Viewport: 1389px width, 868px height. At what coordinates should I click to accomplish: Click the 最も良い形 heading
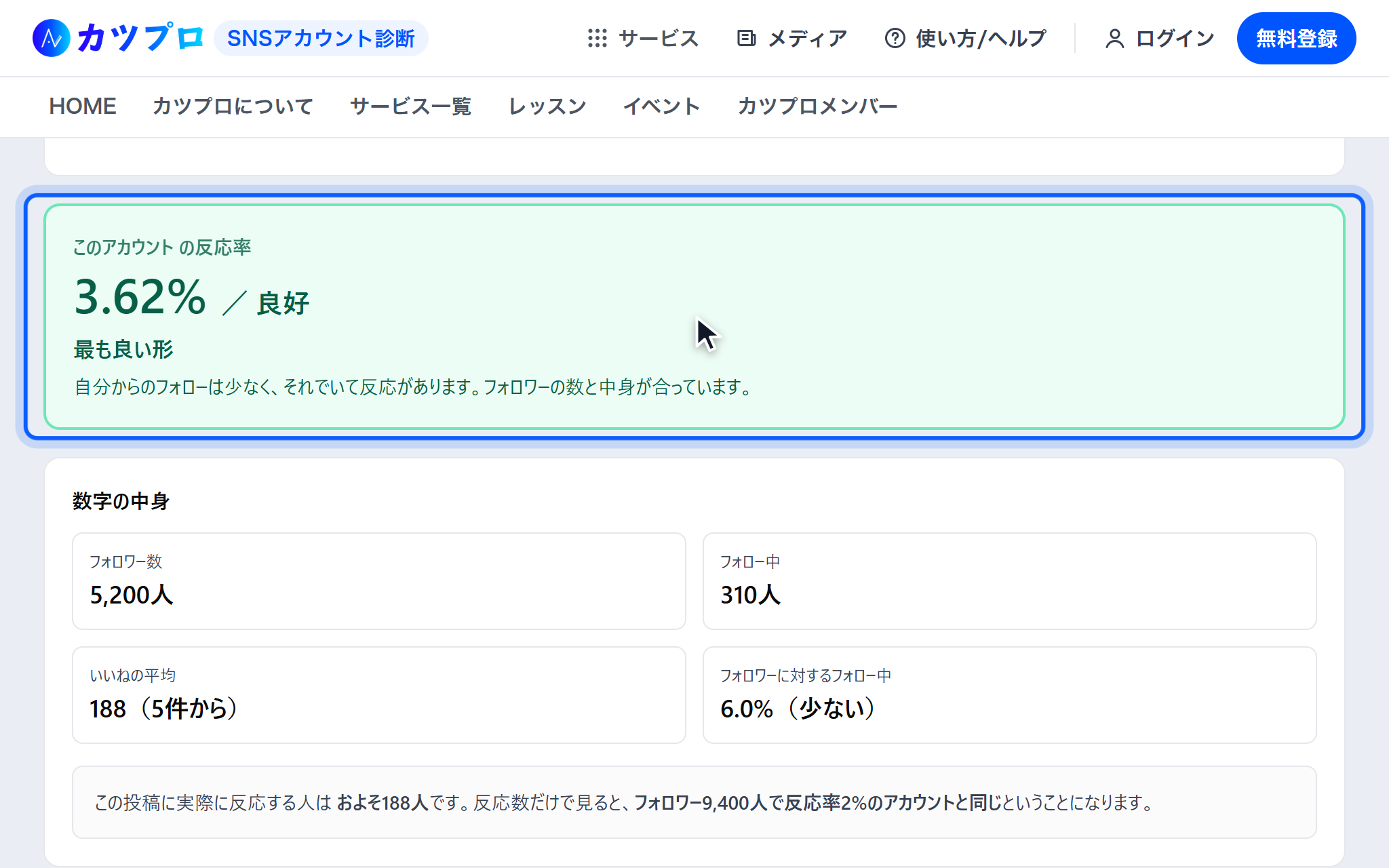pos(123,350)
